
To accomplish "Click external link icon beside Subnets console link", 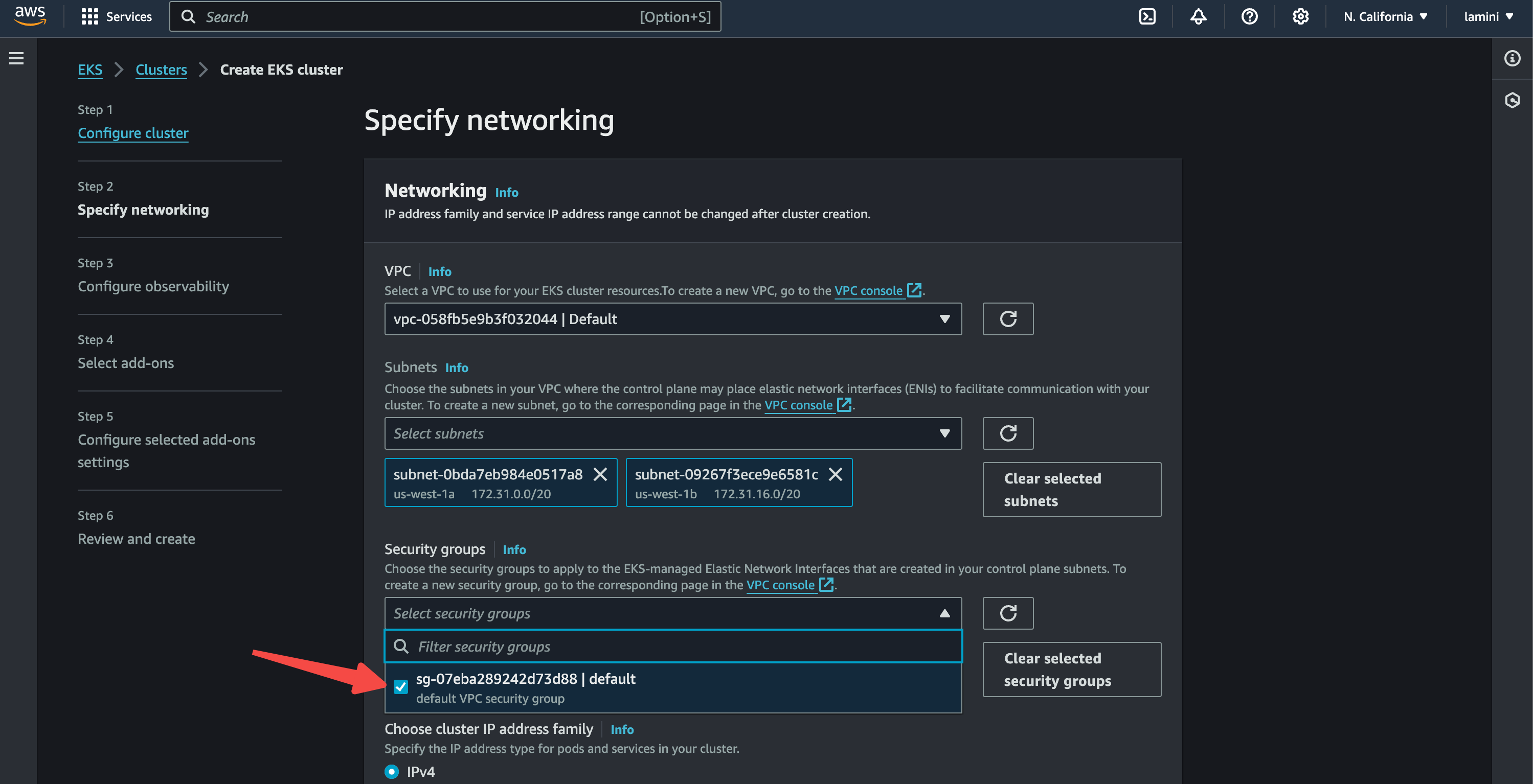I will pos(844,405).
